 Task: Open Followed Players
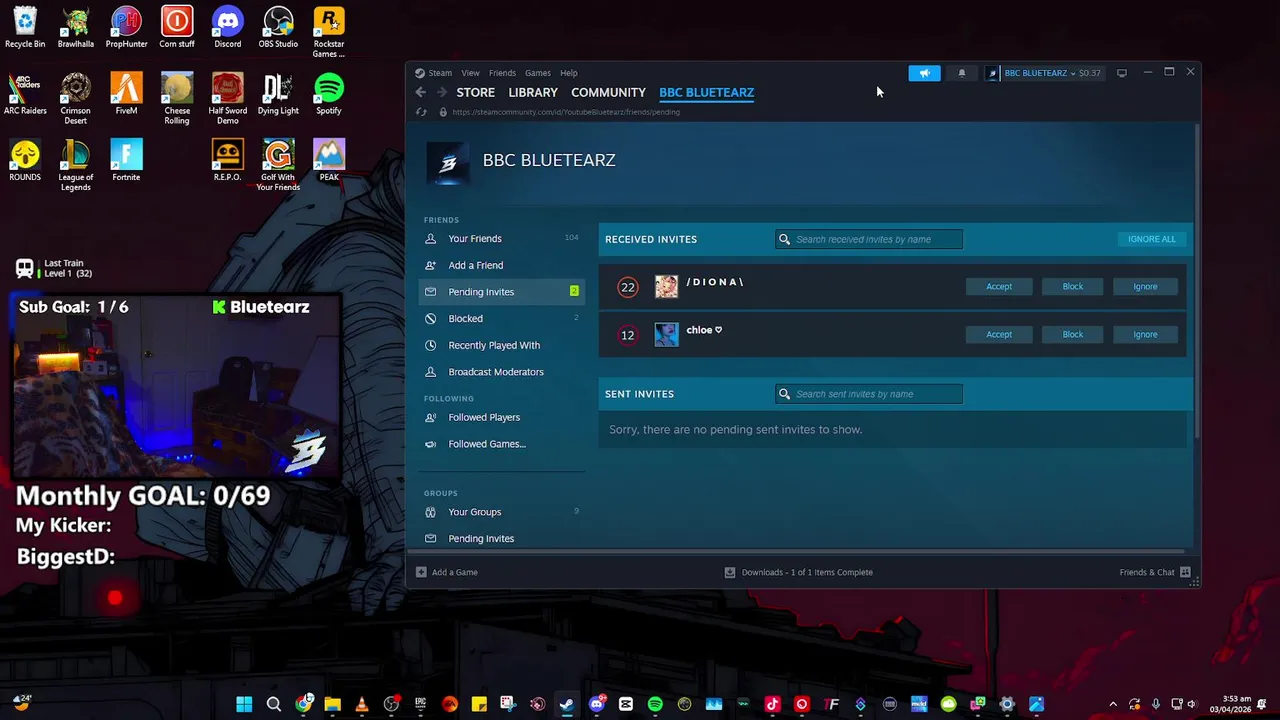click(x=501, y=417)
